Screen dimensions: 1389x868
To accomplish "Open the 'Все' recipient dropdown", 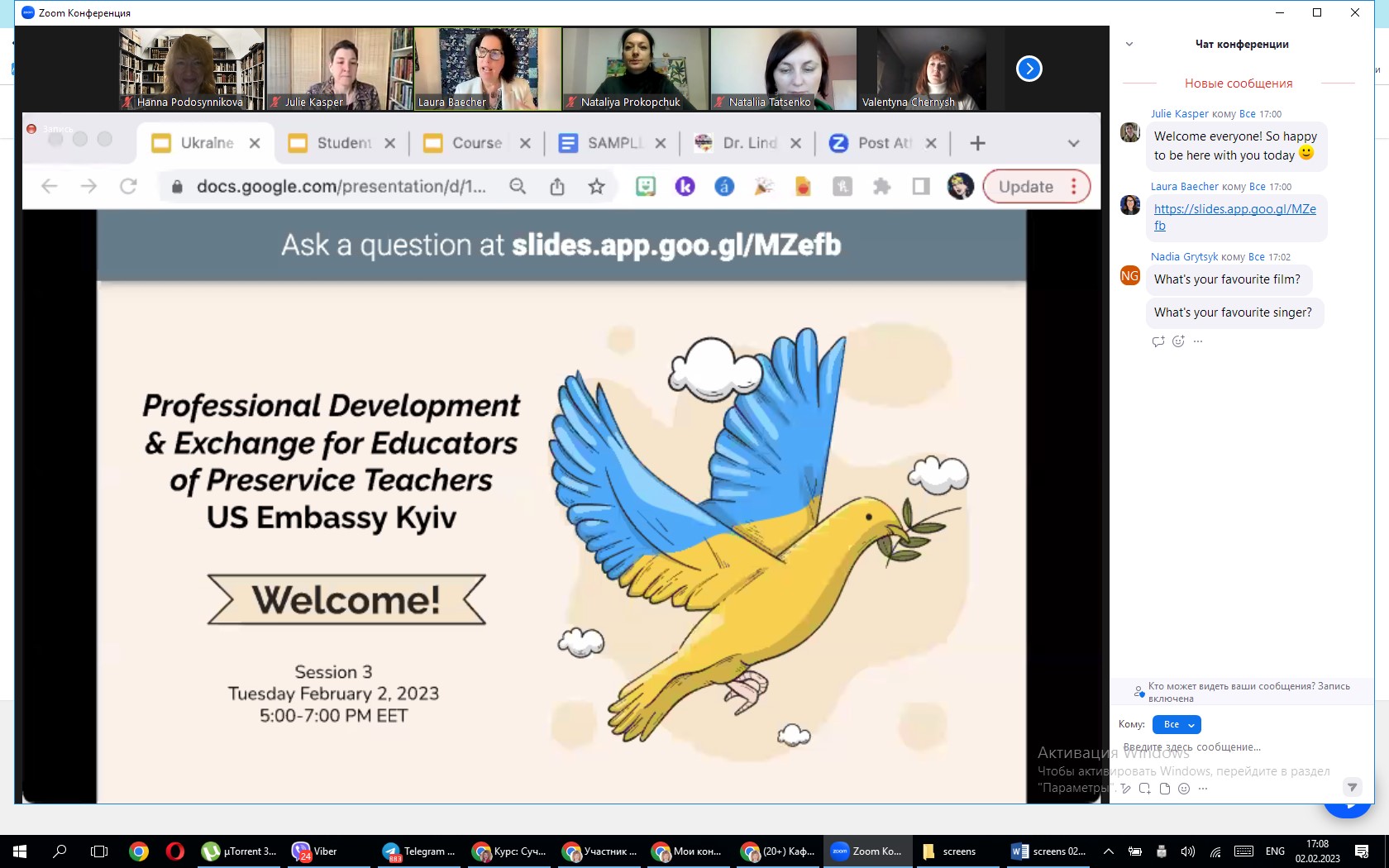I will coord(1177,725).
